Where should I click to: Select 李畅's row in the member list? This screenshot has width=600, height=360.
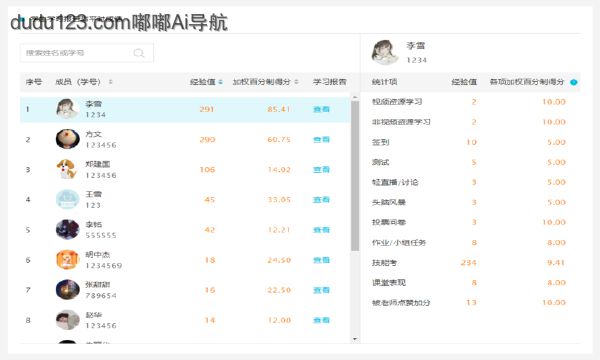click(185, 230)
